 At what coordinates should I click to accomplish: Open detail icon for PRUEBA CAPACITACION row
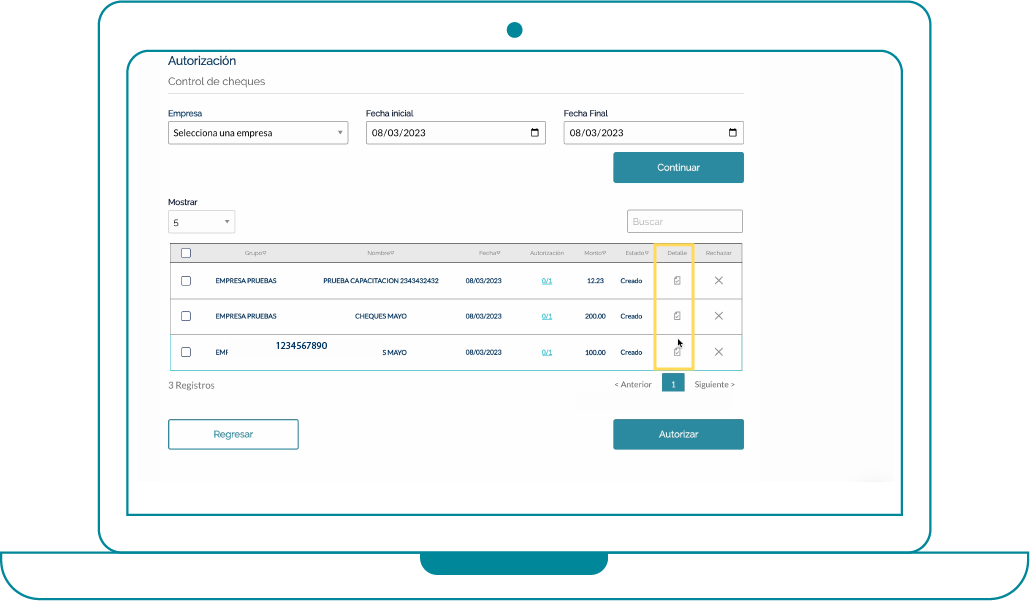tap(677, 281)
